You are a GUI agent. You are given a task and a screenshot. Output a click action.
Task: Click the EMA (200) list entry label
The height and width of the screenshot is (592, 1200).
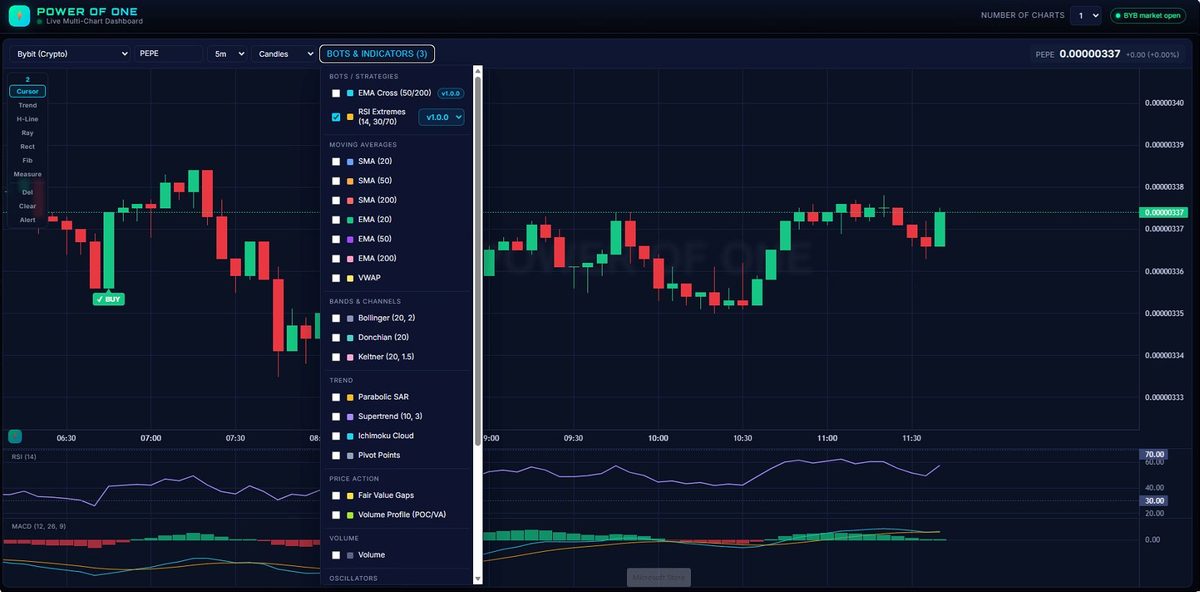(x=377, y=259)
